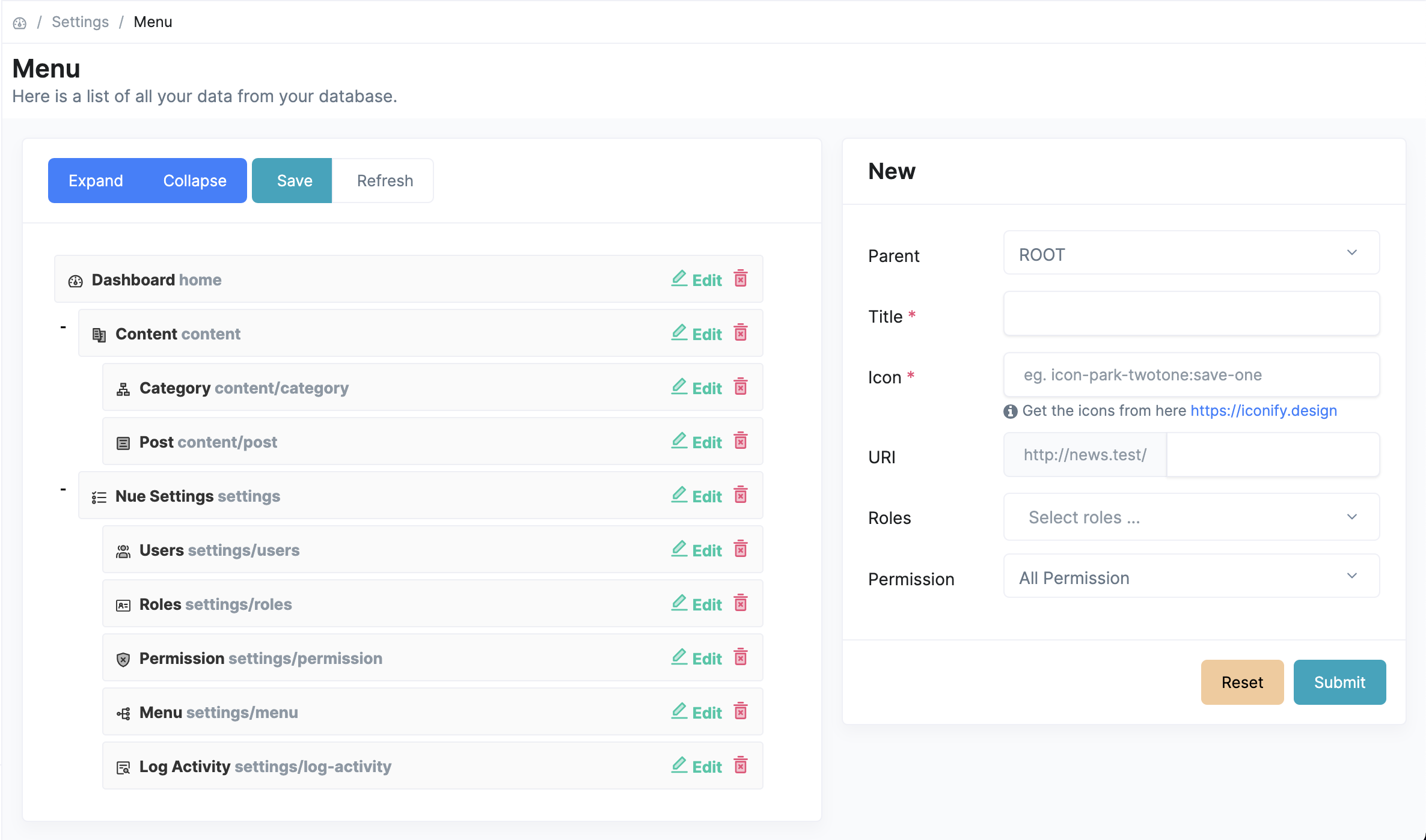Delete the Dashboard menu item
This screenshot has width=1426, height=840.
(x=741, y=279)
